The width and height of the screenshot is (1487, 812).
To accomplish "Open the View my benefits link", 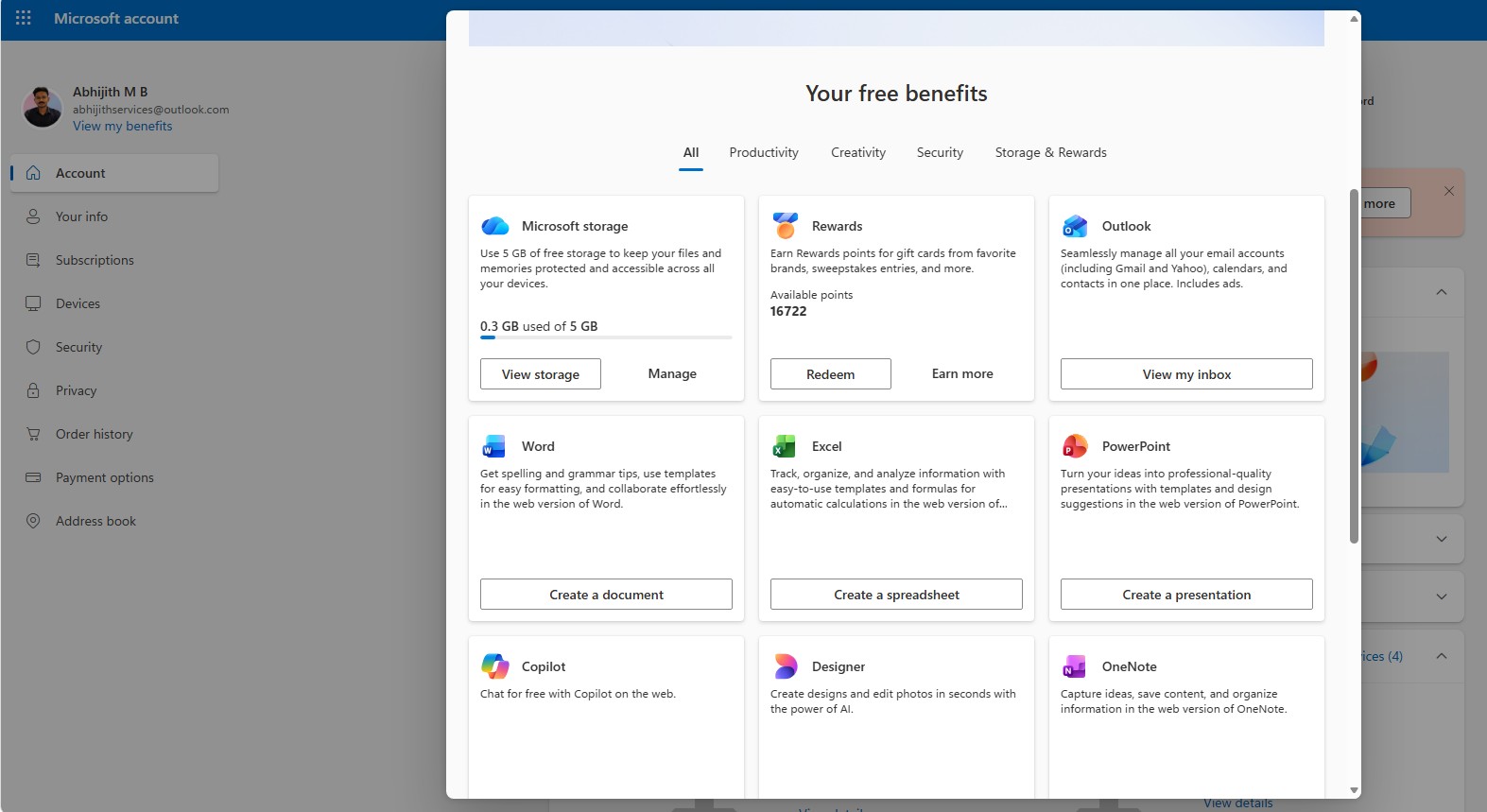I will (123, 126).
